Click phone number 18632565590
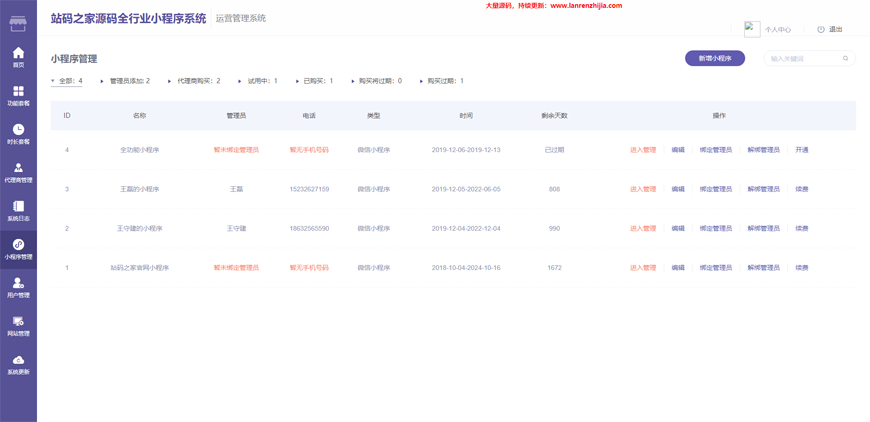870x422 pixels. click(x=309, y=228)
